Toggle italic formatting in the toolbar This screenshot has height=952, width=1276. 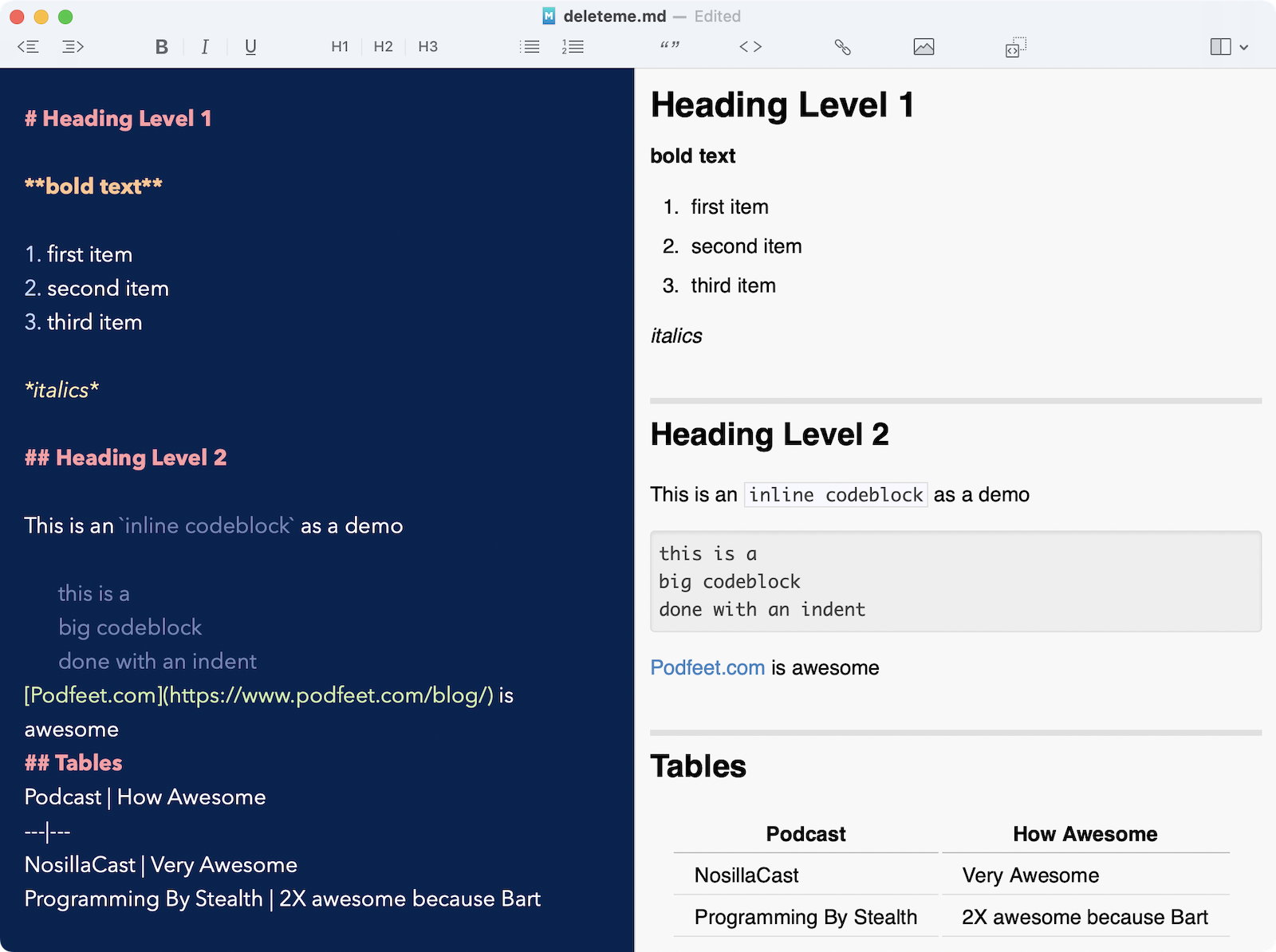coord(205,47)
